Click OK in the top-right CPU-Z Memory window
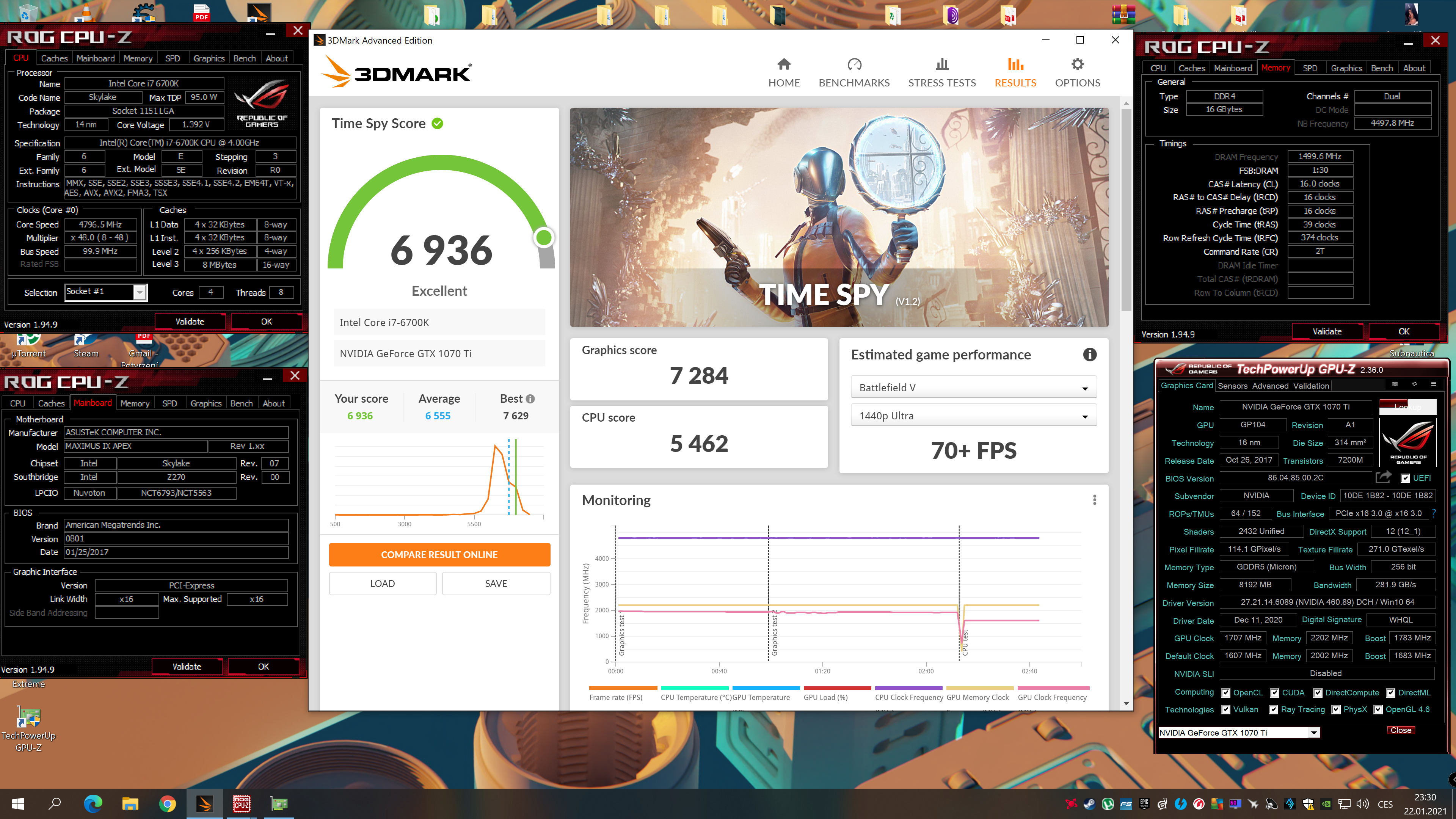Image resolution: width=1456 pixels, height=819 pixels. coord(1403,331)
